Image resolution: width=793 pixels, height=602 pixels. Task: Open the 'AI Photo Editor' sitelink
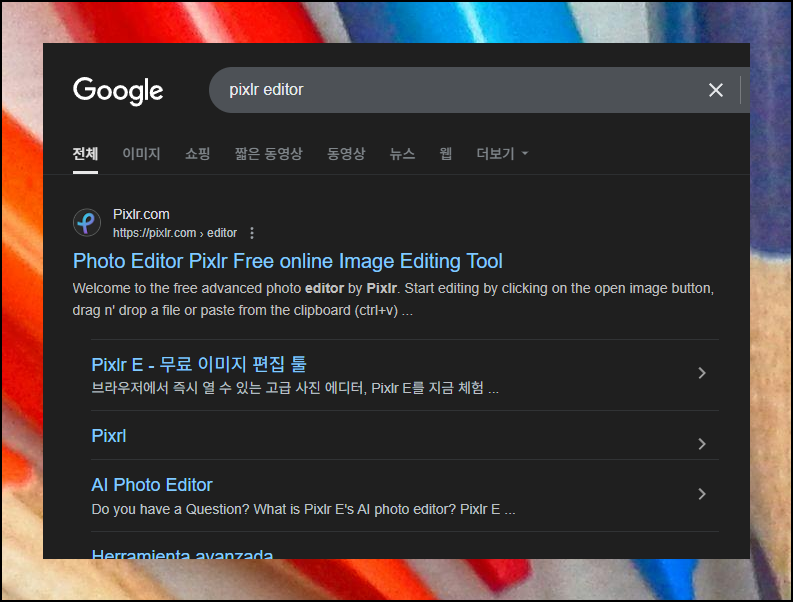(x=152, y=485)
